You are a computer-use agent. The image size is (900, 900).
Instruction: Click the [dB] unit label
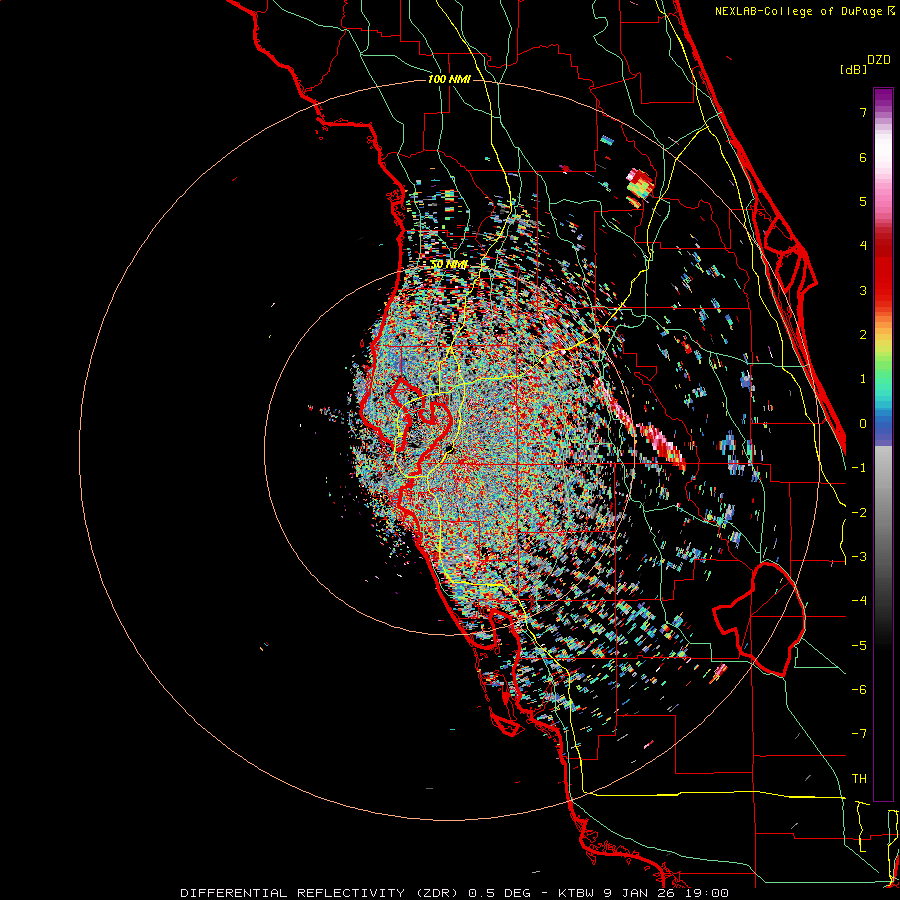[853, 69]
